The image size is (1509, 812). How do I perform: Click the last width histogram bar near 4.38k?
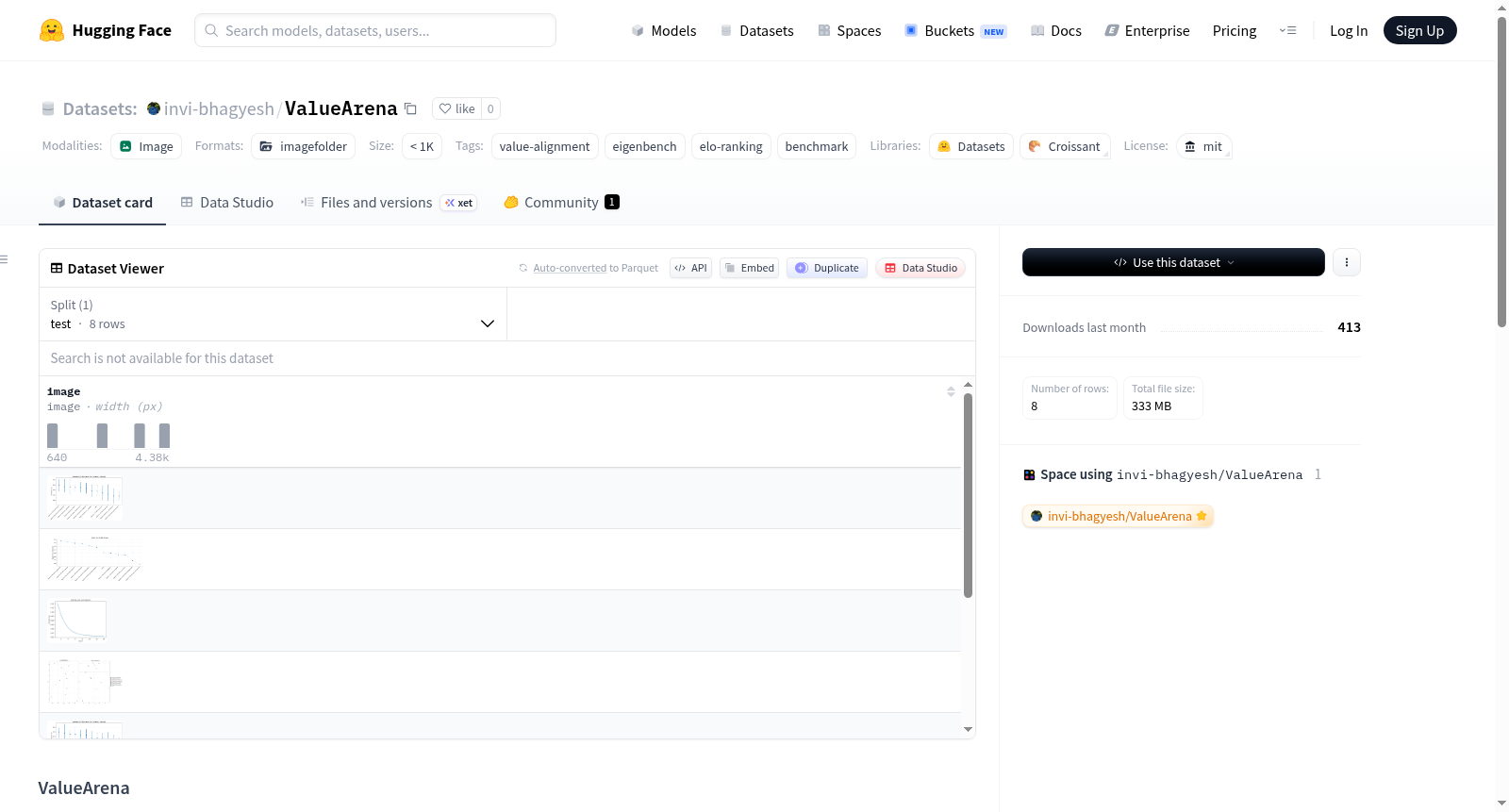pyautogui.click(x=164, y=435)
